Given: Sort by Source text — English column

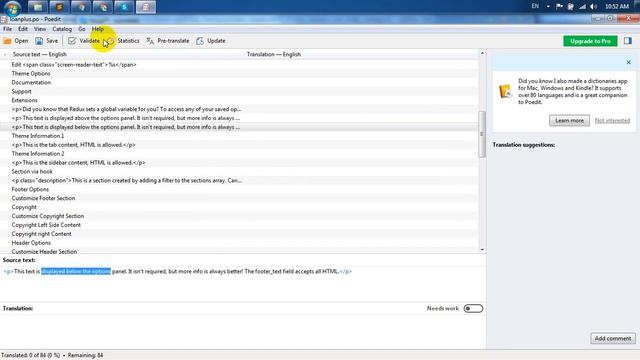Looking at the screenshot, I should tap(40, 54).
